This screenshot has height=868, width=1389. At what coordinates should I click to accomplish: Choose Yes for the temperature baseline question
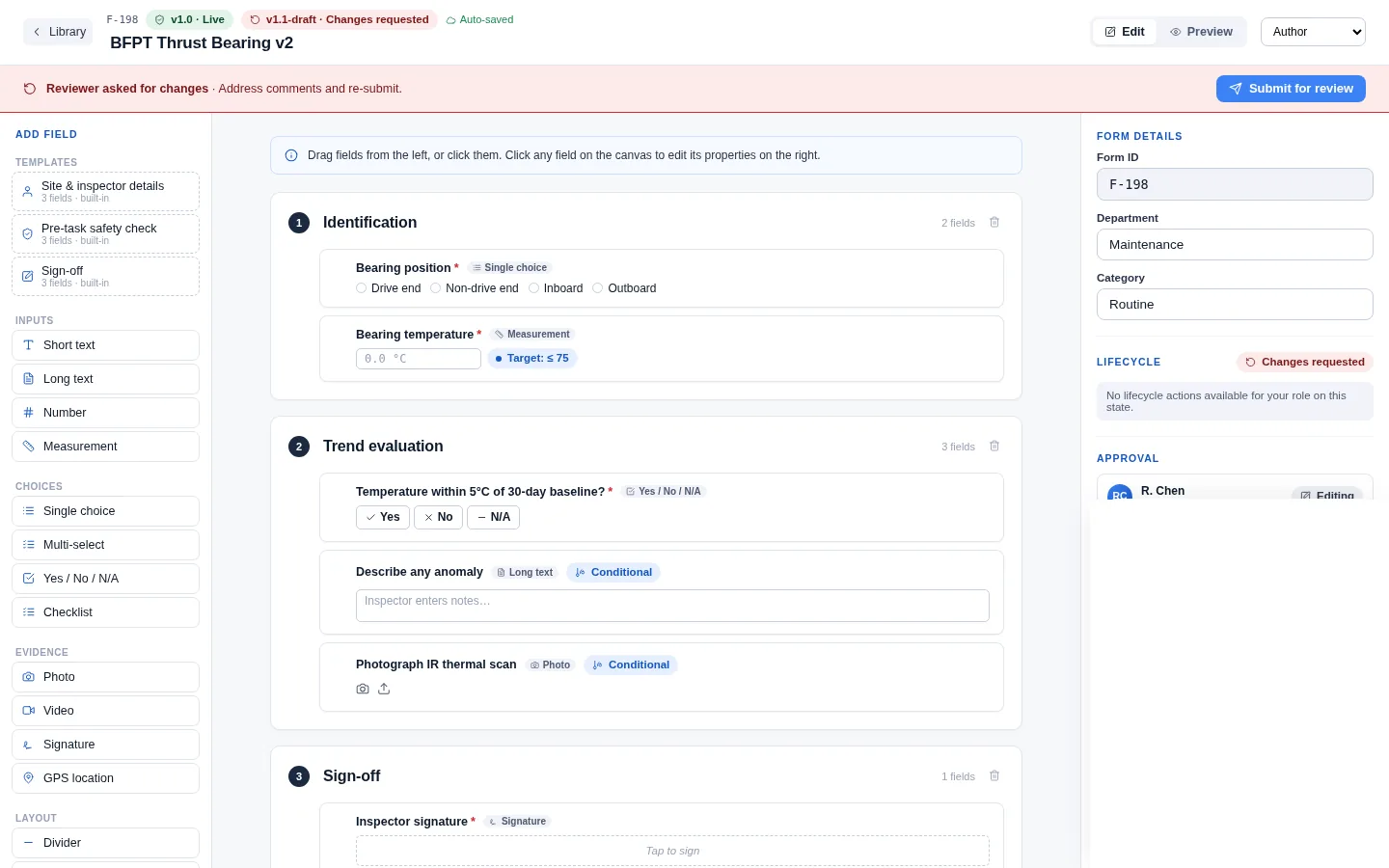pyautogui.click(x=383, y=518)
